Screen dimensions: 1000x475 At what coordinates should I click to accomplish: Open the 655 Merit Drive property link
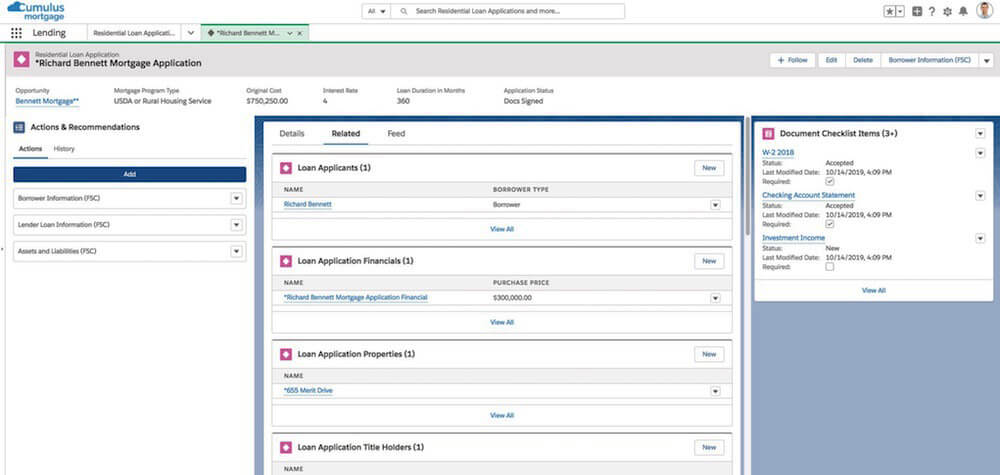309,390
